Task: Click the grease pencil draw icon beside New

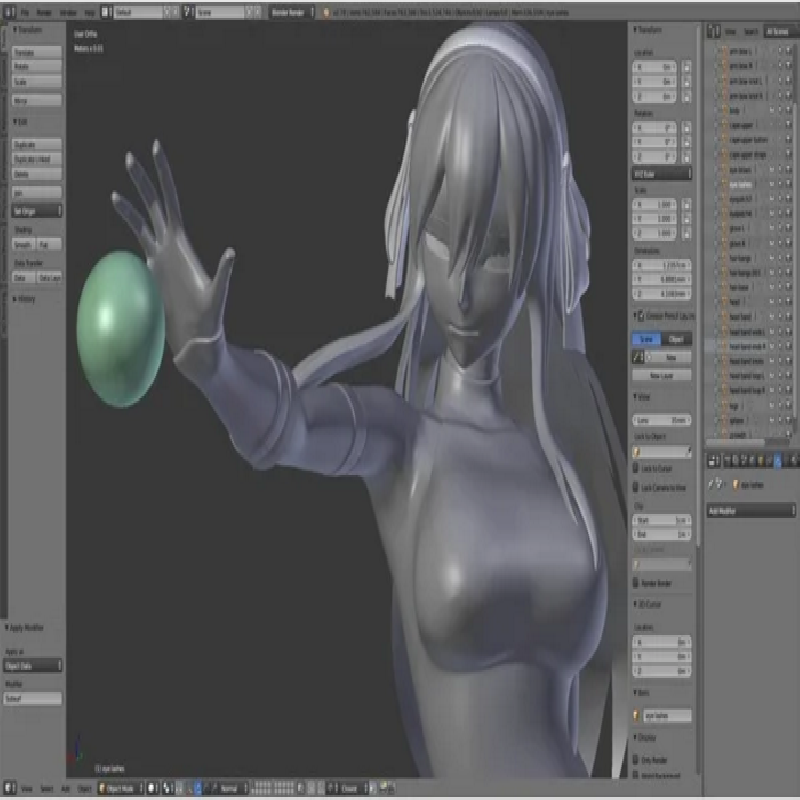Action: pyautogui.click(x=637, y=357)
